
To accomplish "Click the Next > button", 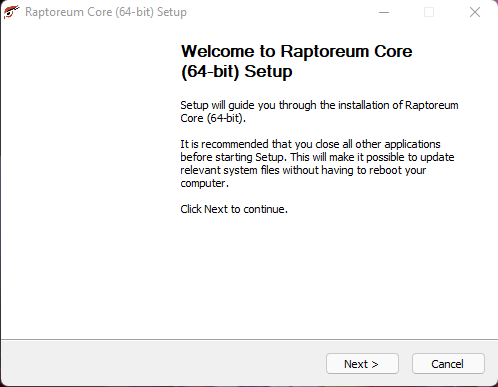I will (x=362, y=364).
